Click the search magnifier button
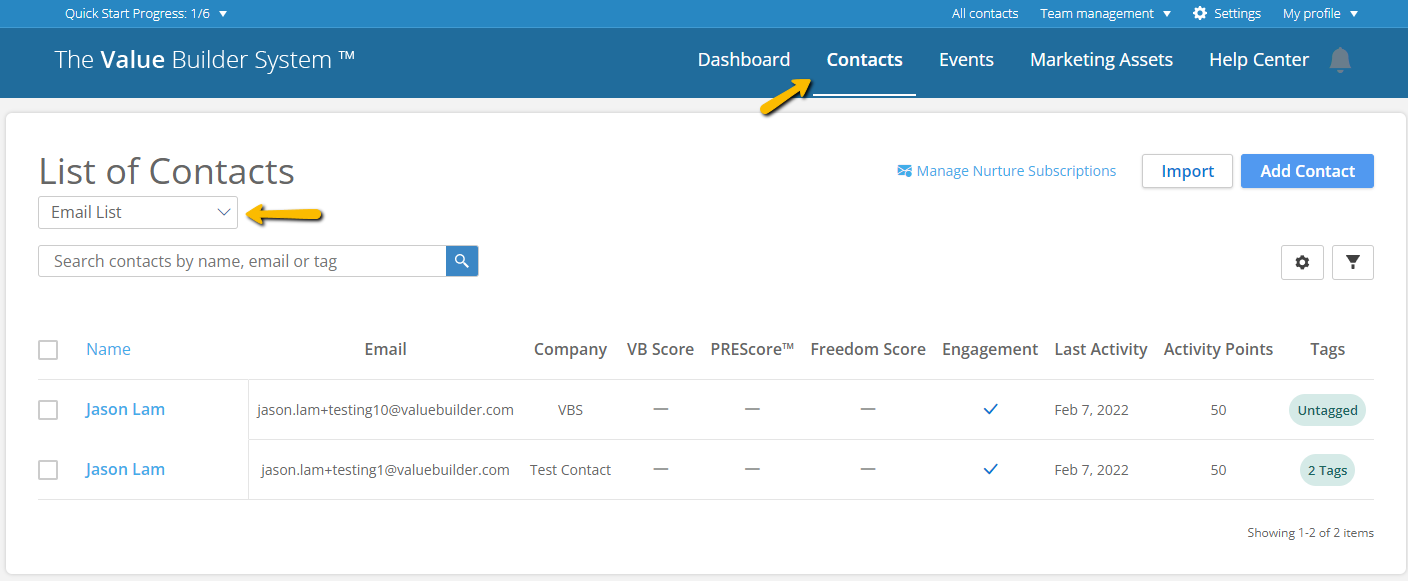1408x581 pixels. (x=462, y=261)
